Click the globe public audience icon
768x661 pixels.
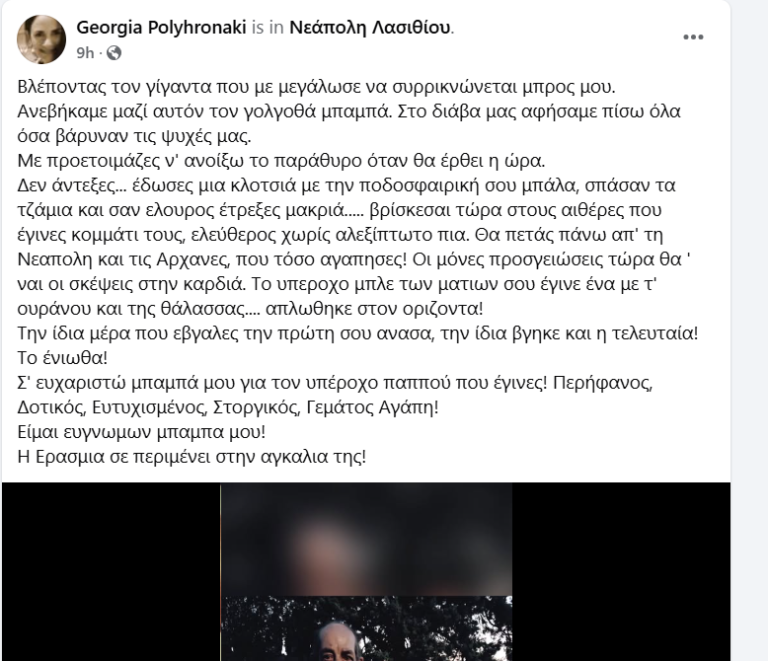(x=114, y=52)
